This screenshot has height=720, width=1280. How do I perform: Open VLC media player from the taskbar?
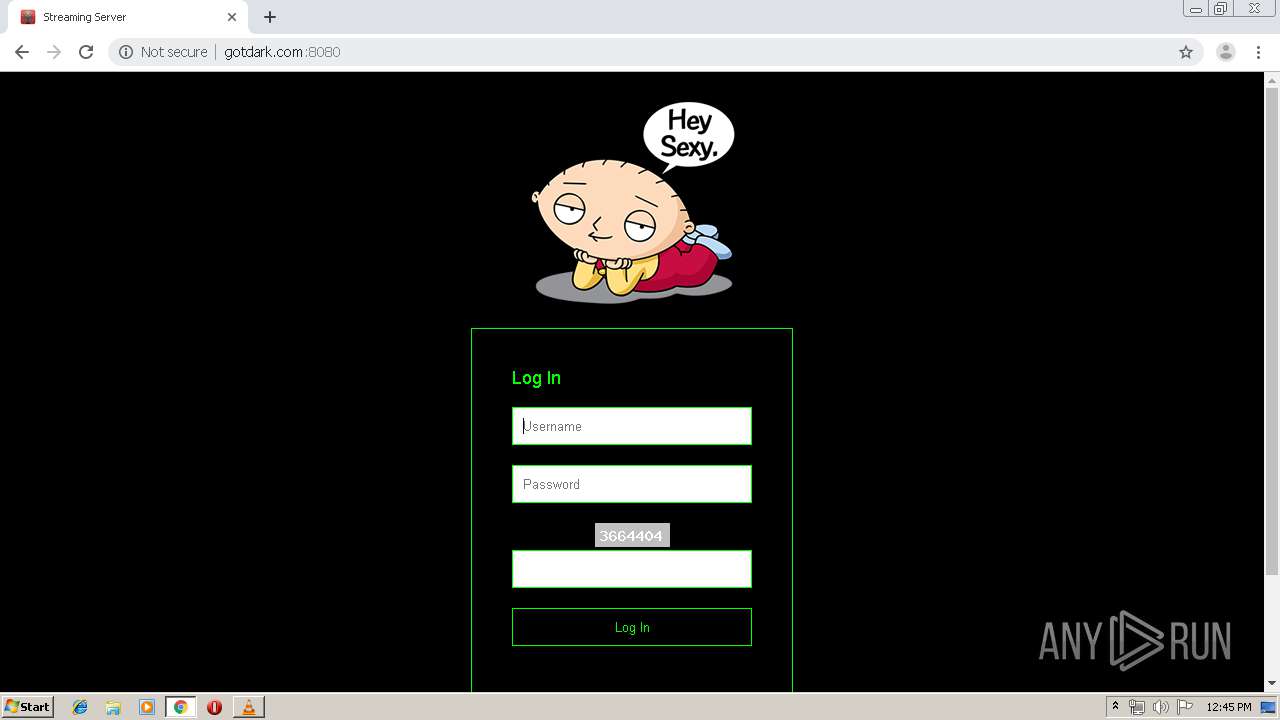point(248,707)
